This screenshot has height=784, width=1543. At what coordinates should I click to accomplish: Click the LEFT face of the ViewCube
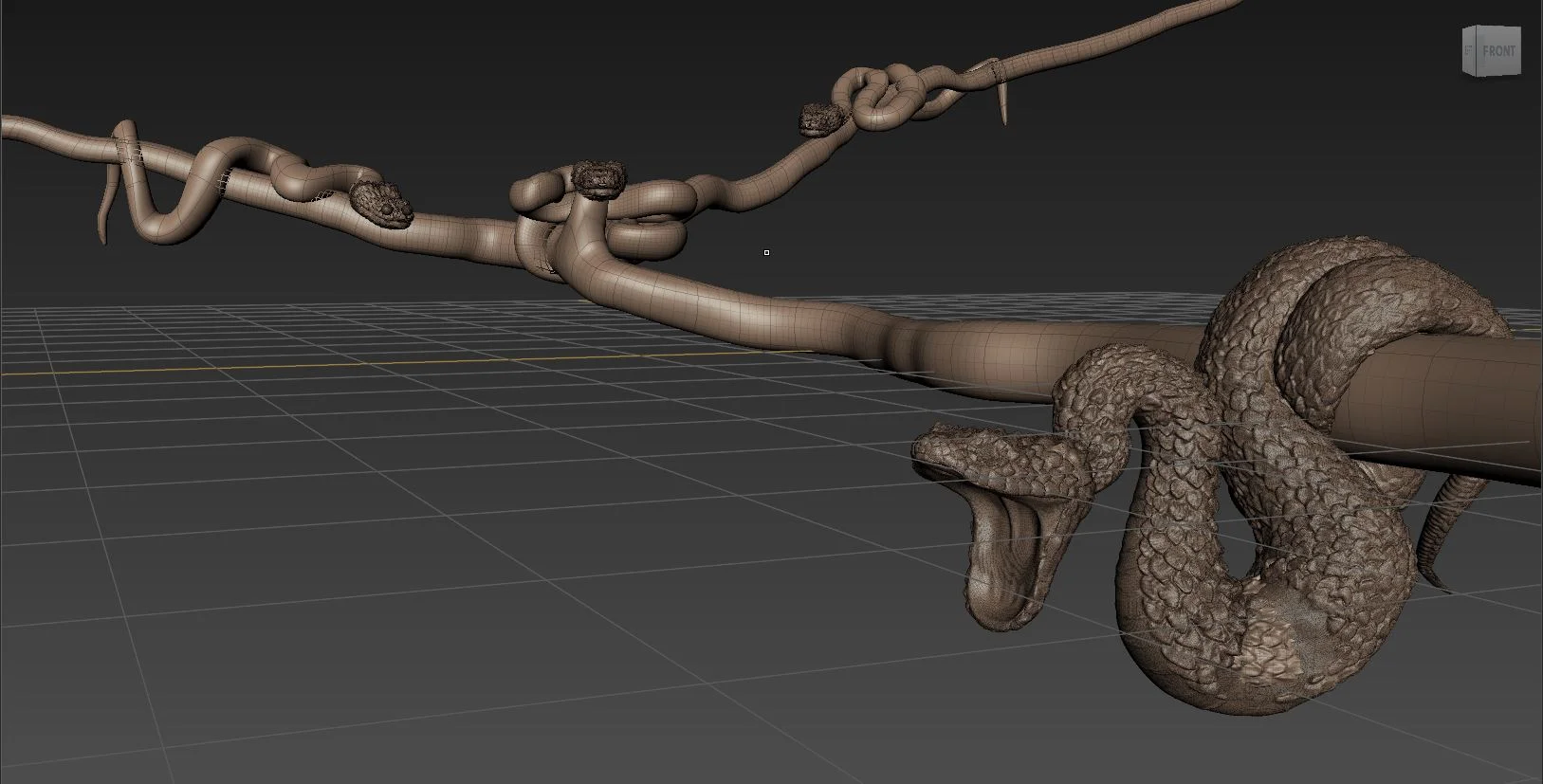(1470, 49)
